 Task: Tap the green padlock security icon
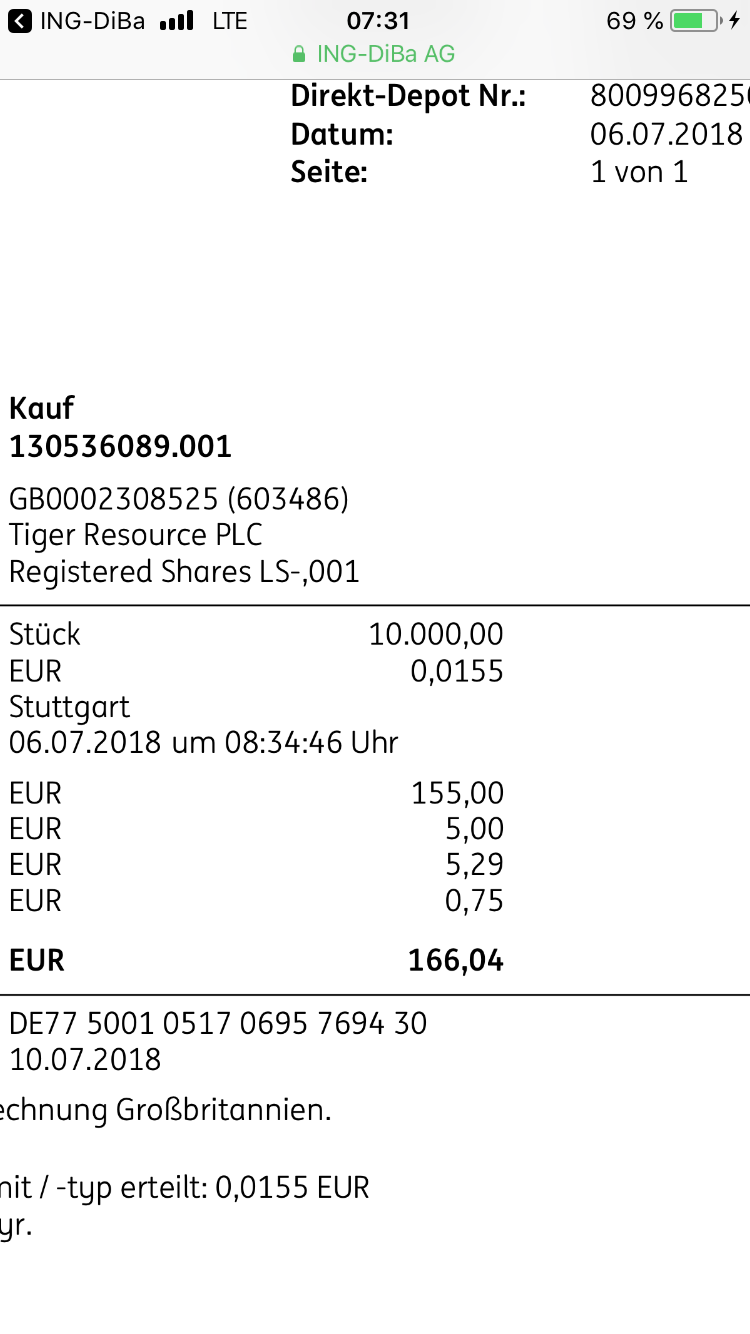coord(299,55)
